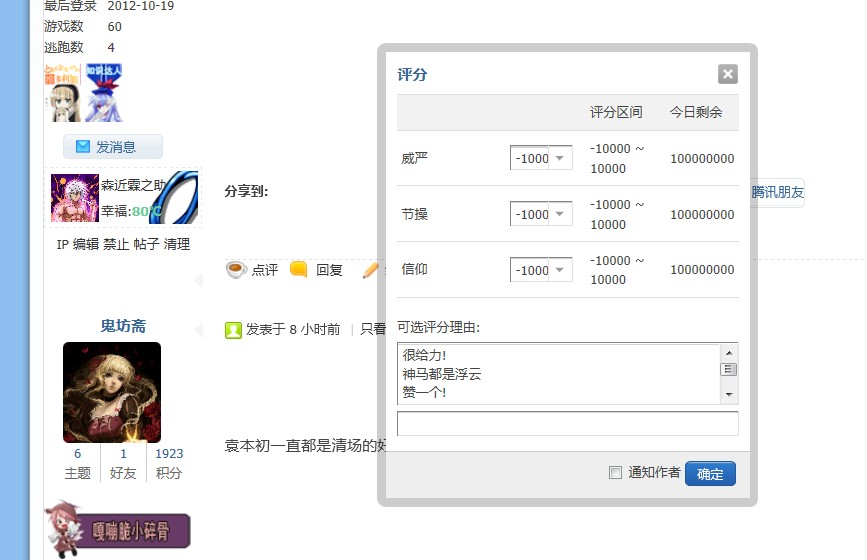The height and width of the screenshot is (560, 867).
Task: Click the 信仰 score input field
Action: point(530,270)
